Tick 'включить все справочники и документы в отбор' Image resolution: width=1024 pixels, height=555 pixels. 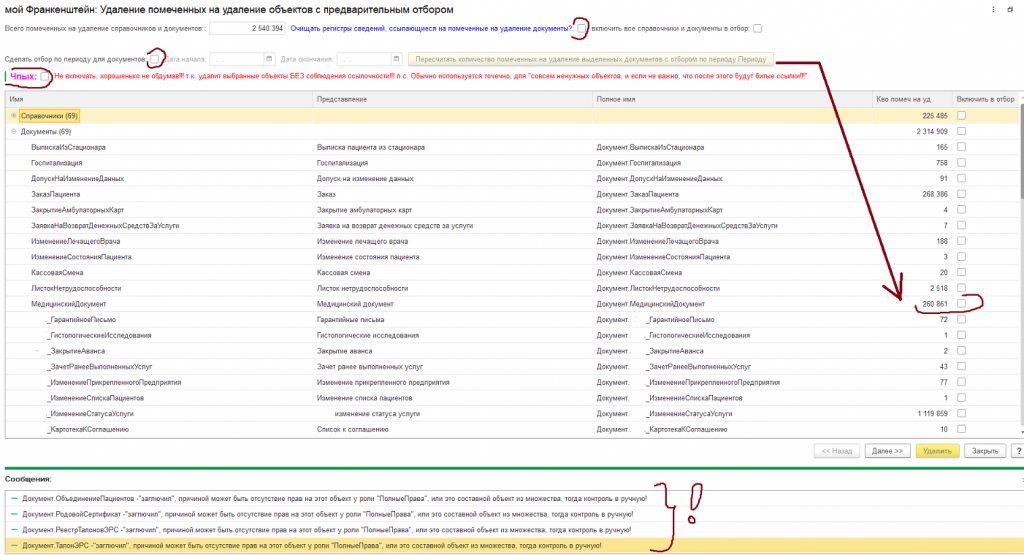pyautogui.click(x=757, y=28)
